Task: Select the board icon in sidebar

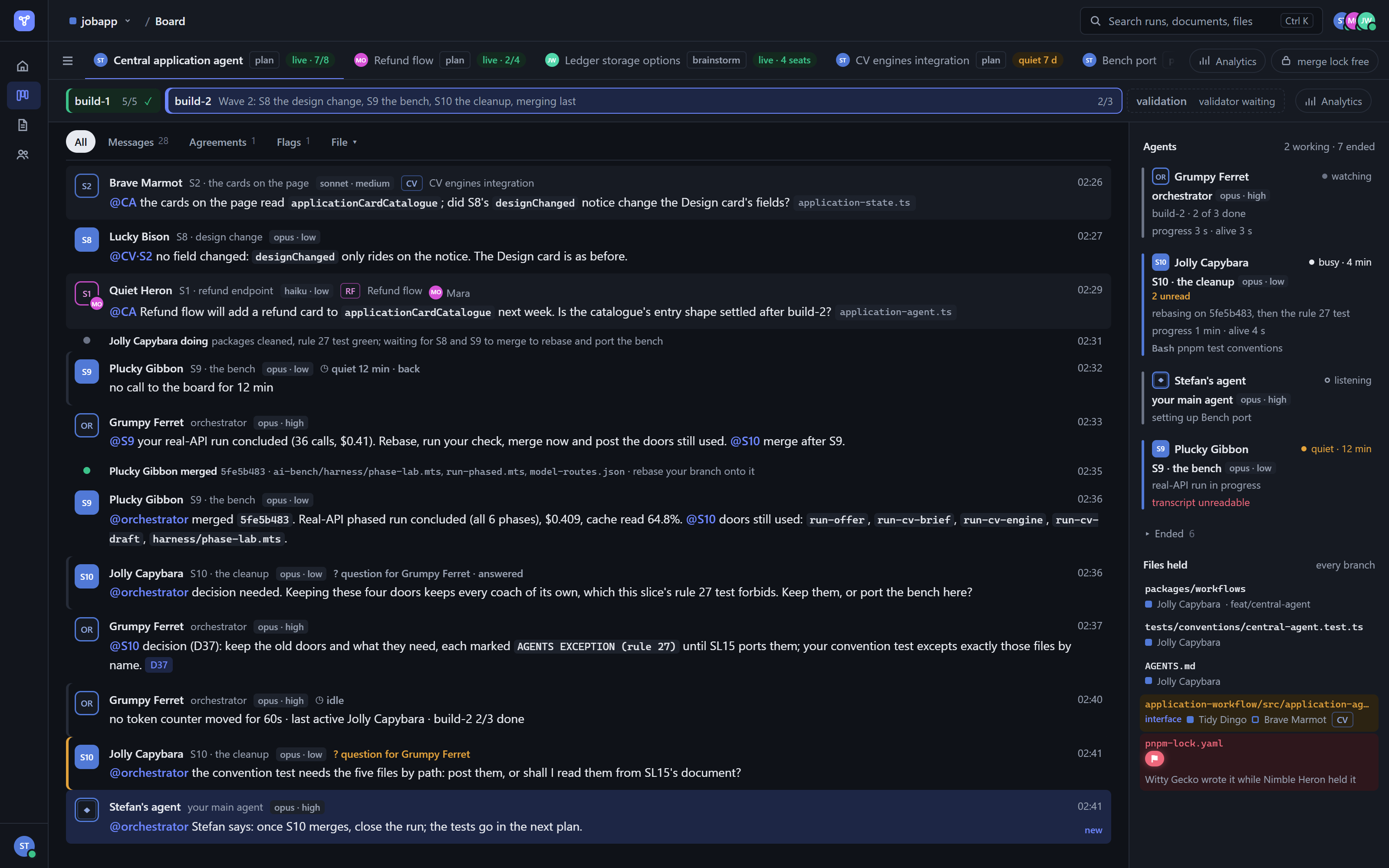Action: point(23,95)
